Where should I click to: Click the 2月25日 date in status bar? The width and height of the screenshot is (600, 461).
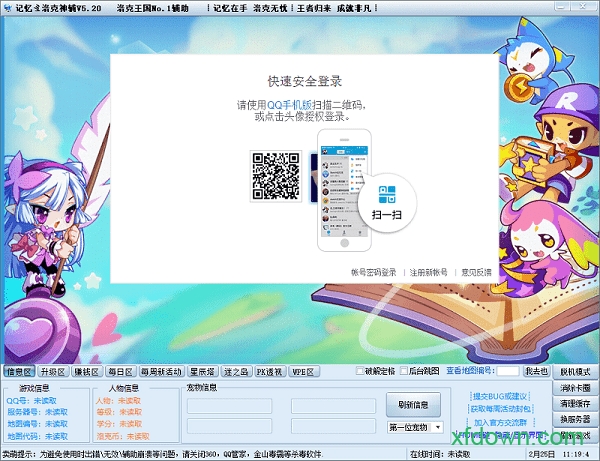pyautogui.click(x=541, y=454)
